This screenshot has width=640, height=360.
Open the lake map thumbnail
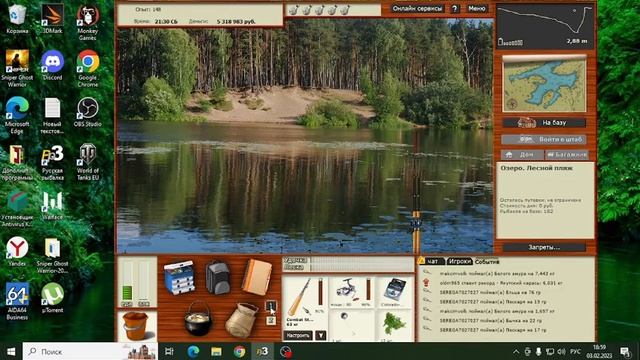[x=544, y=84]
